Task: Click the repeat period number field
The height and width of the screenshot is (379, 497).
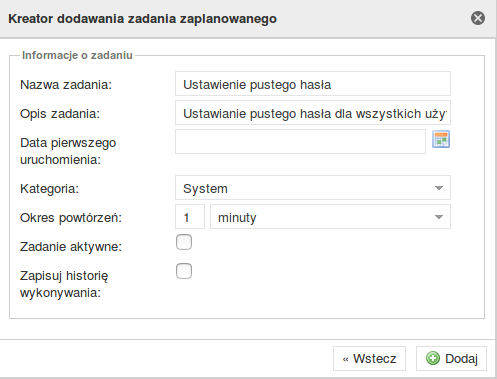Action: [190, 217]
